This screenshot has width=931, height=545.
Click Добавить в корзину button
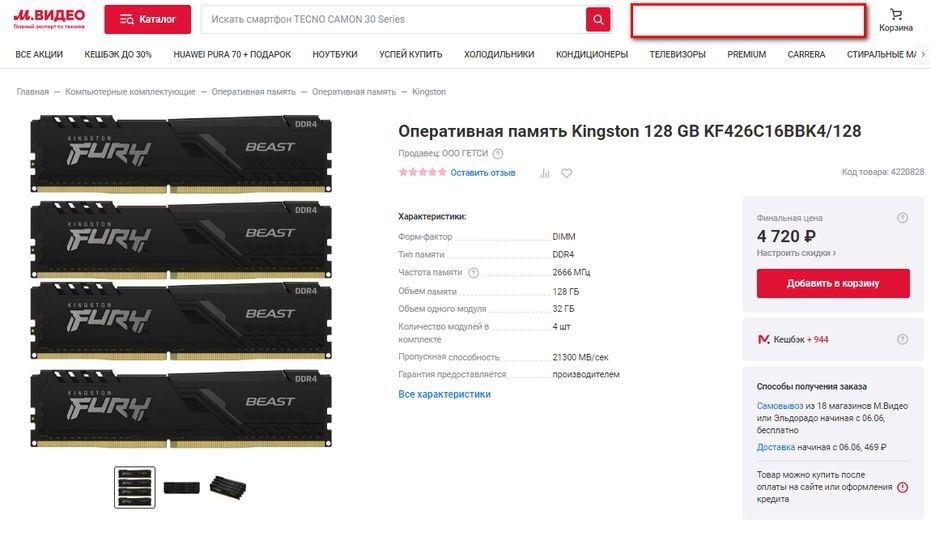point(833,283)
